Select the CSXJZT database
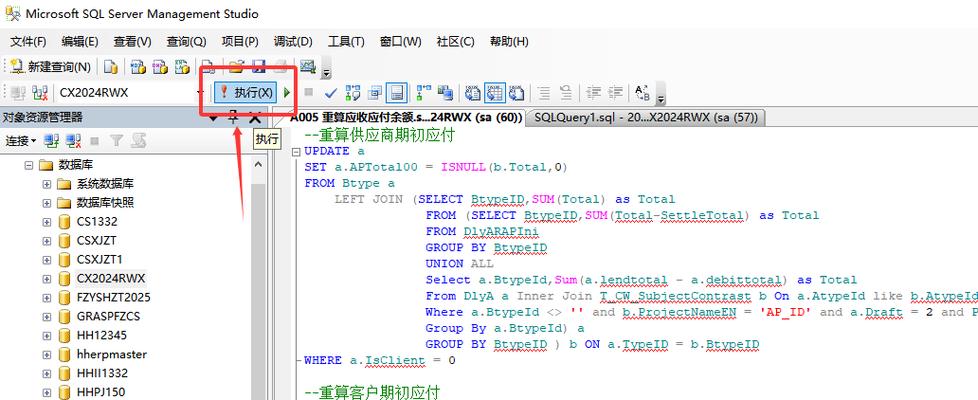The image size is (978, 400). (x=97, y=240)
